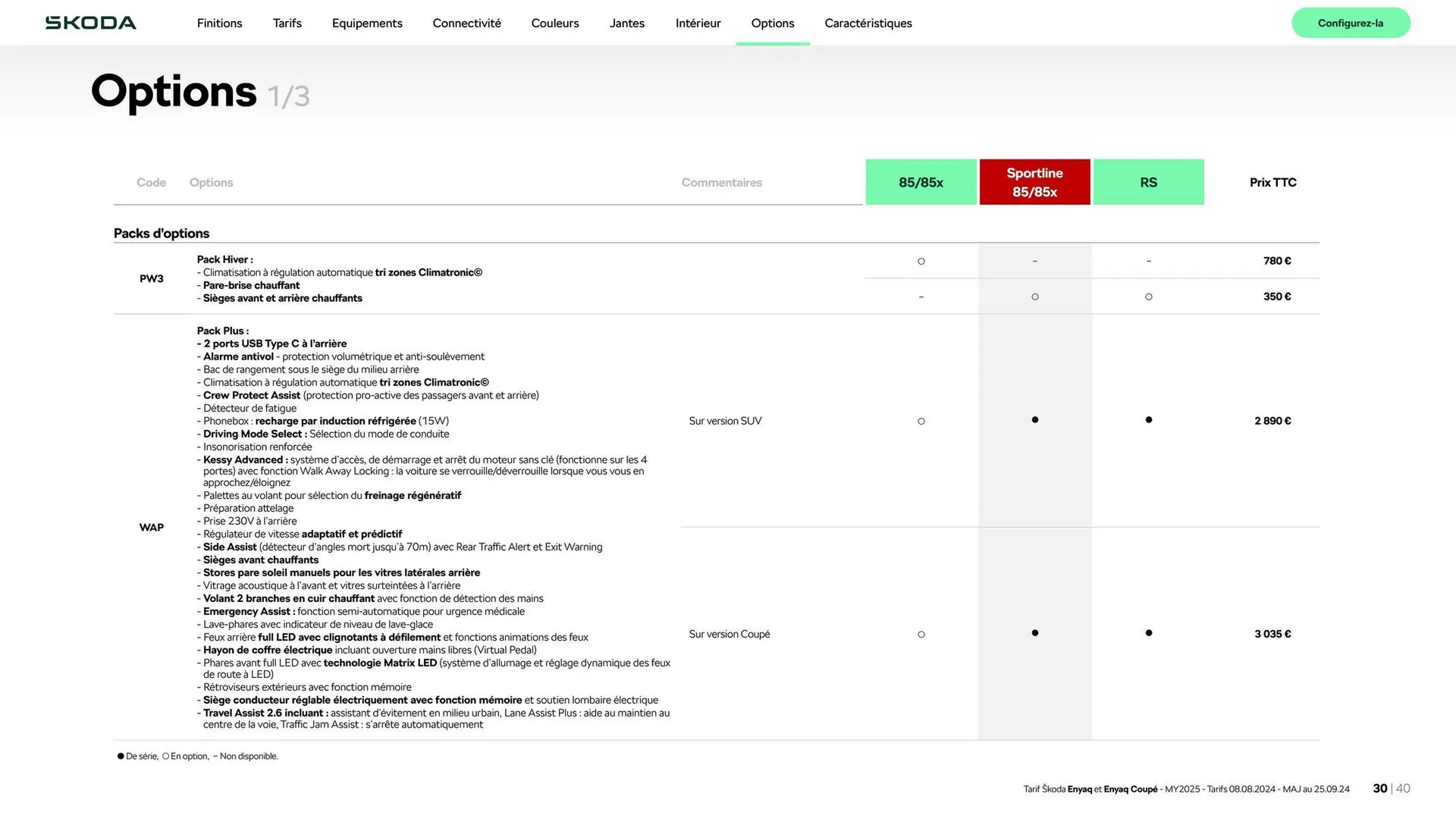
Task: Click the green RS column header
Action: (x=1148, y=182)
